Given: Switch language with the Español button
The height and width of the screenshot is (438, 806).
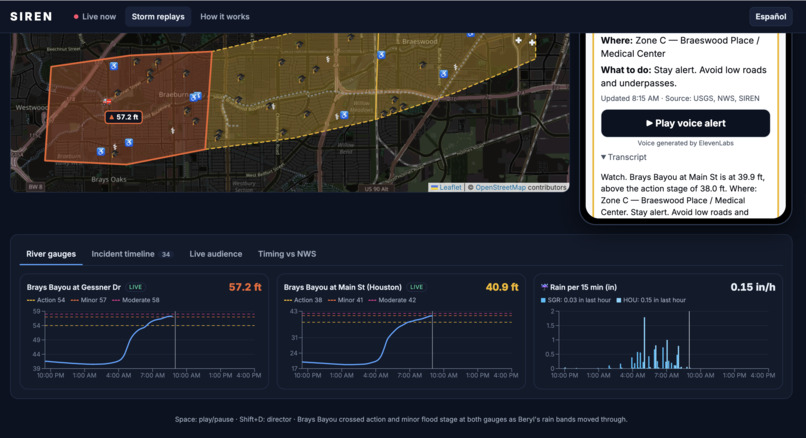Looking at the screenshot, I should [x=770, y=16].
